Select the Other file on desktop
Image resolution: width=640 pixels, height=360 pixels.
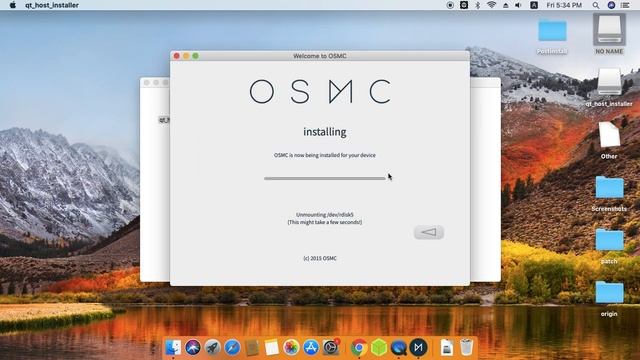coord(609,140)
